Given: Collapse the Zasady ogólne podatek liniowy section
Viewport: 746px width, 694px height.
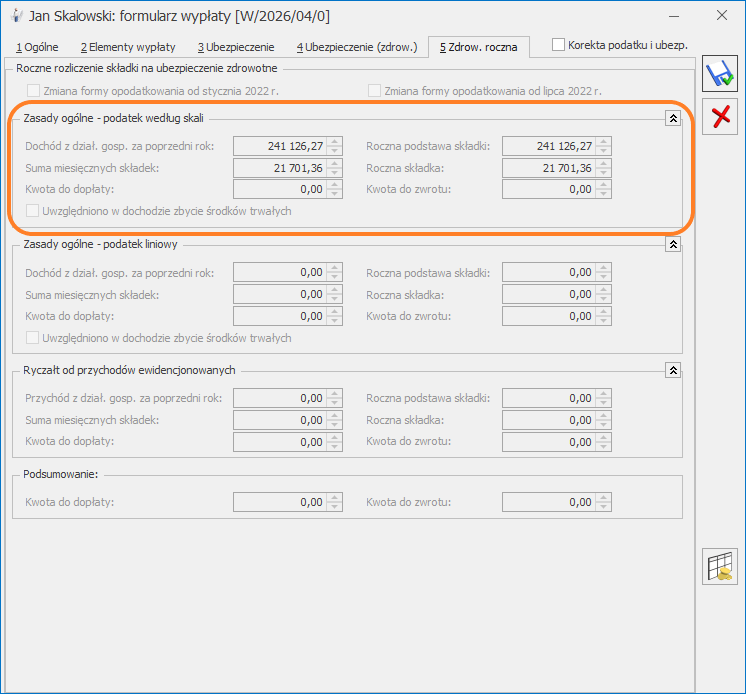Looking at the screenshot, I should pyautogui.click(x=673, y=244).
